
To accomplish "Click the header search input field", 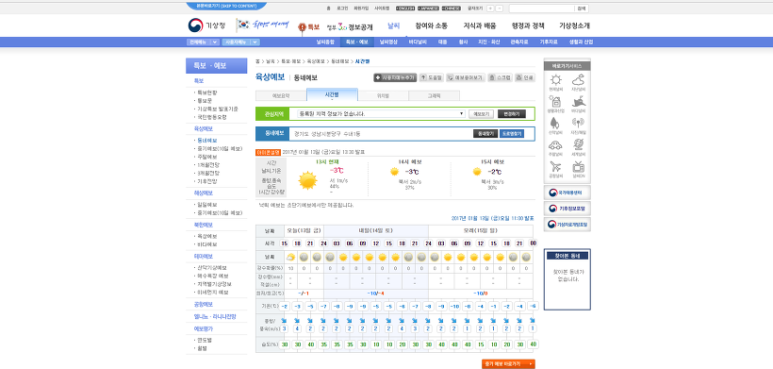I will [x=542, y=8].
